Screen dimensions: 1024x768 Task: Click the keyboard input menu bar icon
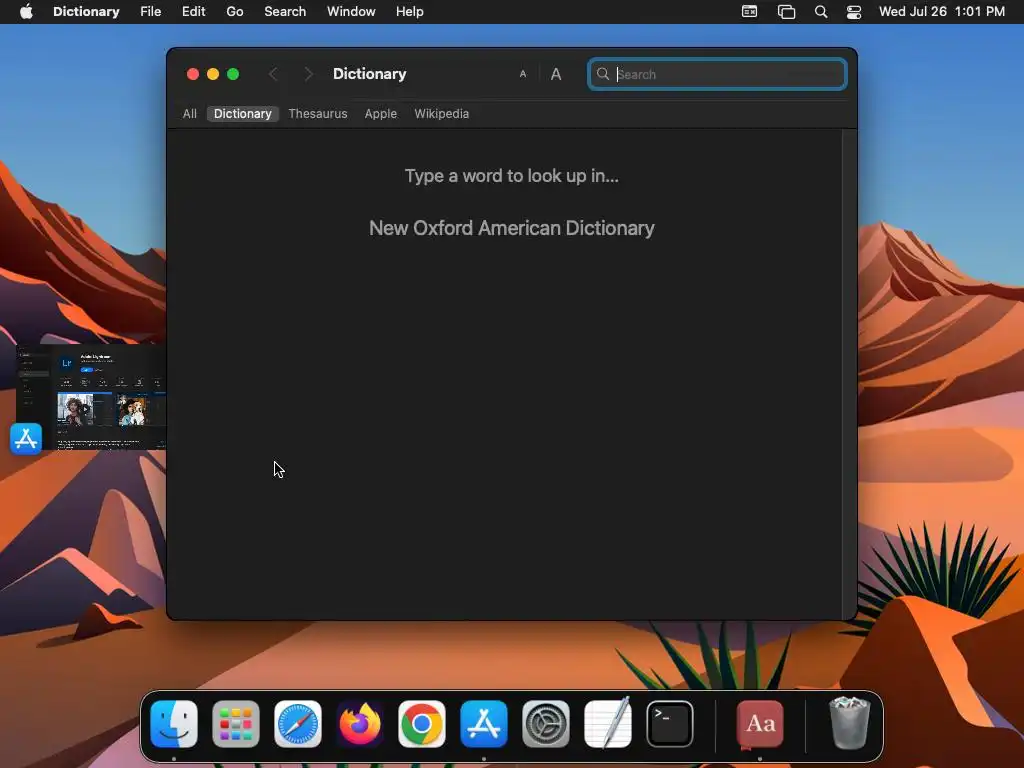click(x=750, y=12)
